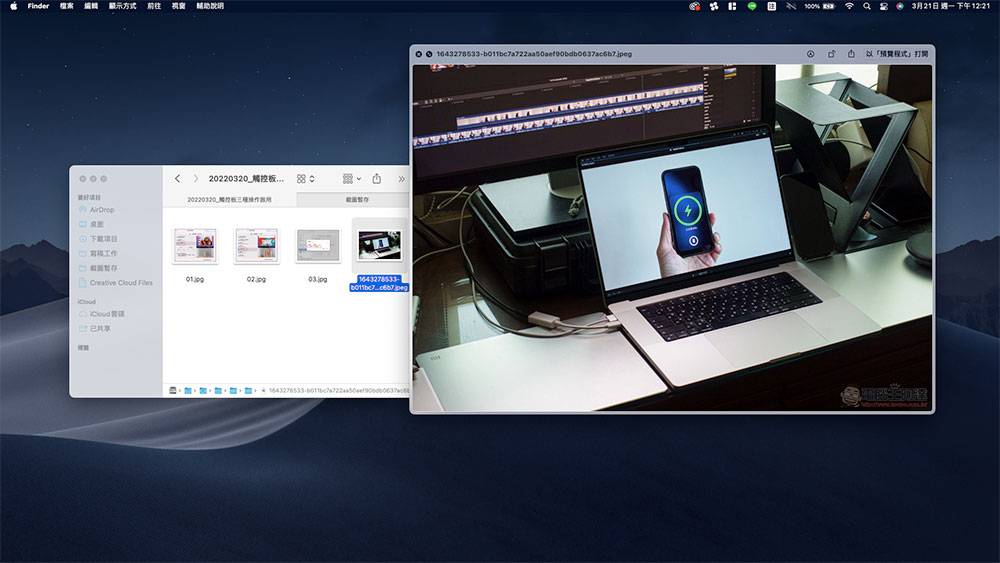Switch to the 截圖暫存 Finder tab
The height and width of the screenshot is (563, 1000).
[357, 200]
